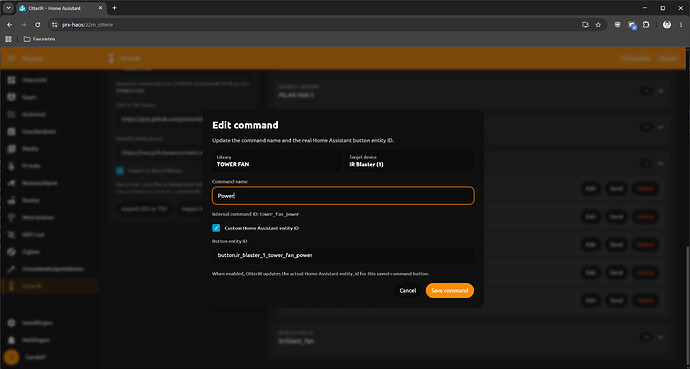Viewport: 690px width, 369px height.
Task: Open the browser three-dot menu
Action: coord(681,25)
